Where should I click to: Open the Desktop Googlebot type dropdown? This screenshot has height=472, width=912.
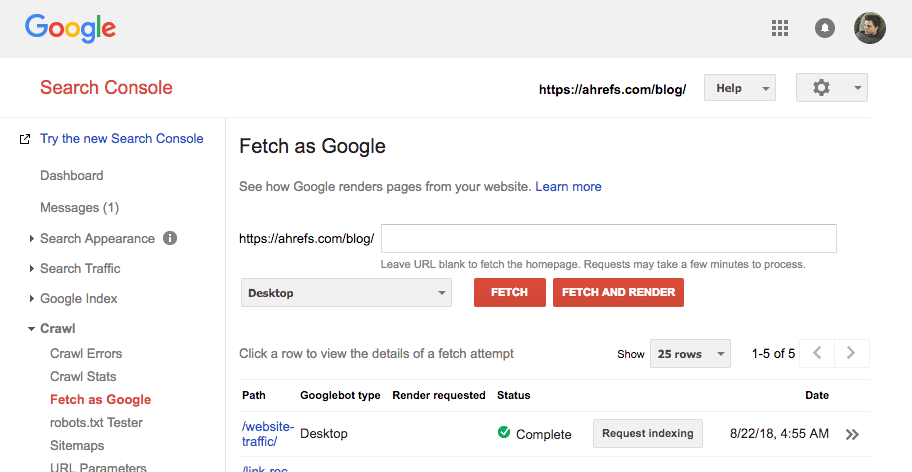tap(346, 293)
